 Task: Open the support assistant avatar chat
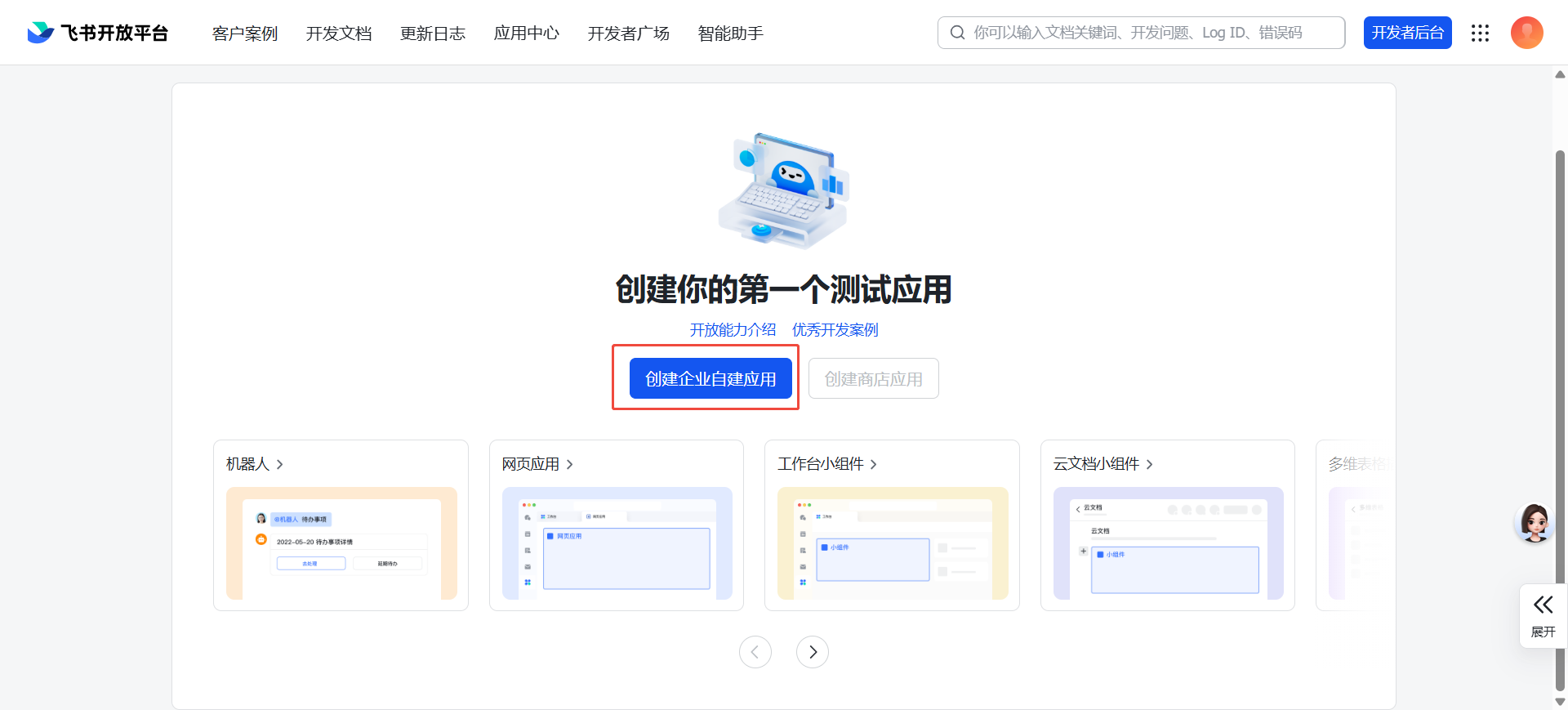click(1535, 523)
